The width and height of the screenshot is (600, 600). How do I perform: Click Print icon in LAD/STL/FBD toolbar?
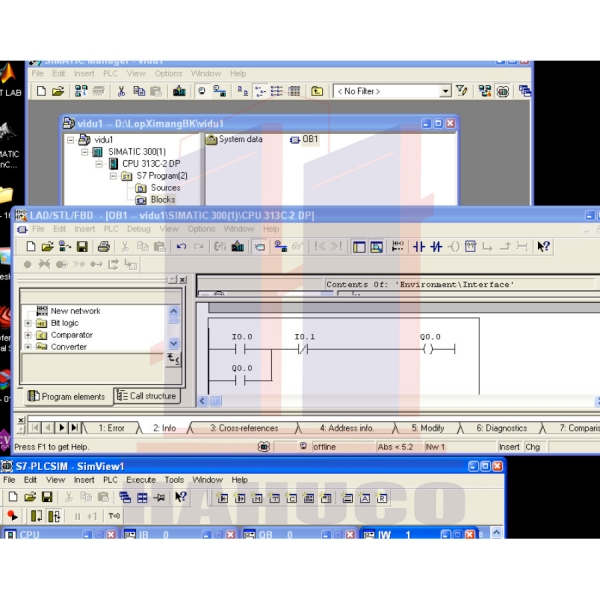point(103,246)
